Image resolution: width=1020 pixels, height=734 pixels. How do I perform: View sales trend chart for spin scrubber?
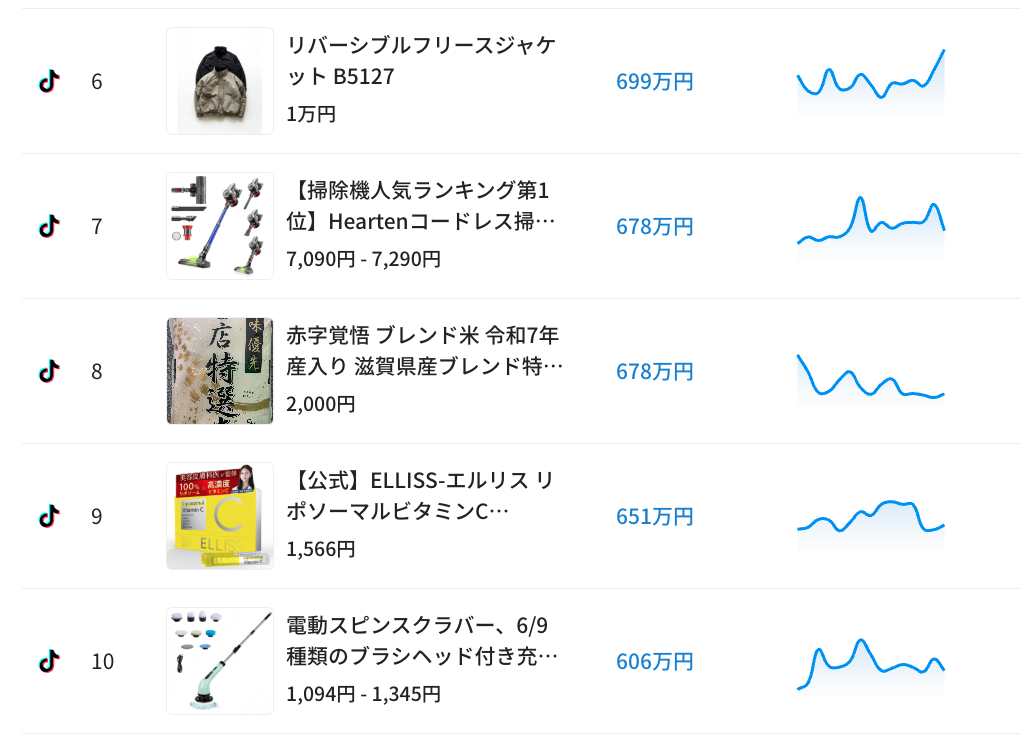pyautogui.click(x=870, y=662)
